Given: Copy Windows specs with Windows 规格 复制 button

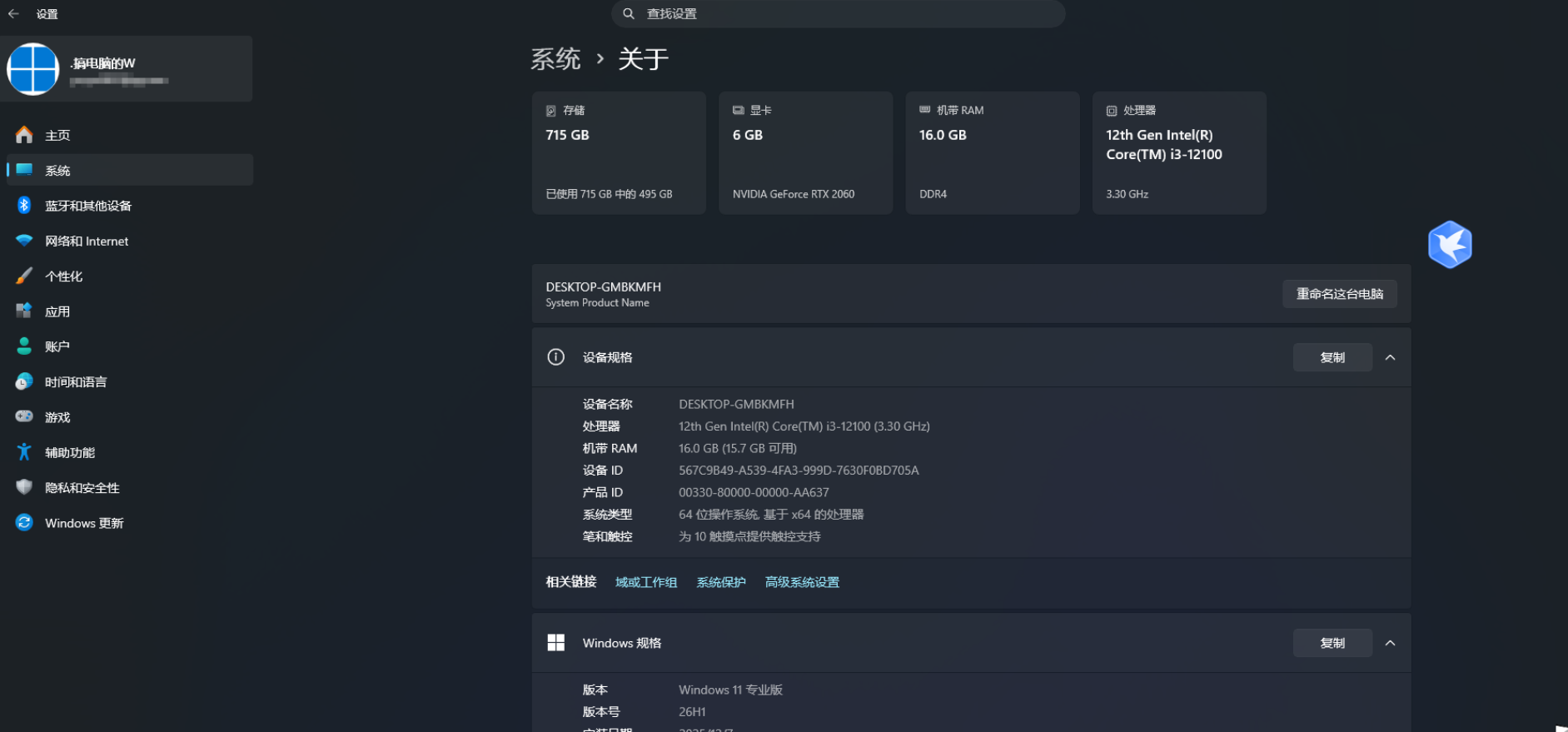Looking at the screenshot, I should click(x=1332, y=643).
